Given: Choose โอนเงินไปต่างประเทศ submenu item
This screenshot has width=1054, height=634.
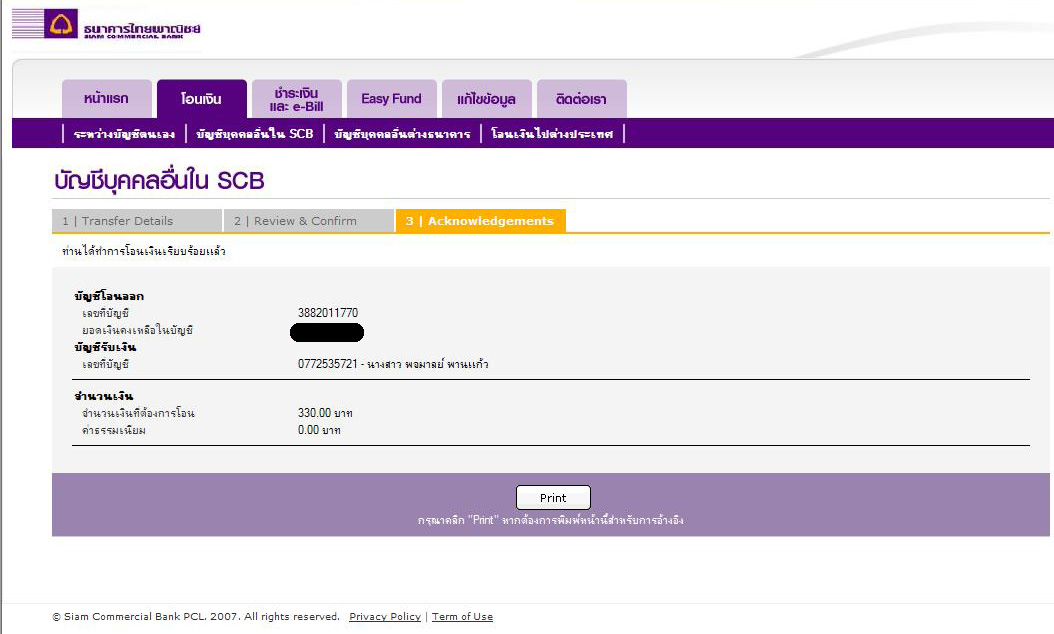Looking at the screenshot, I should (552, 134).
